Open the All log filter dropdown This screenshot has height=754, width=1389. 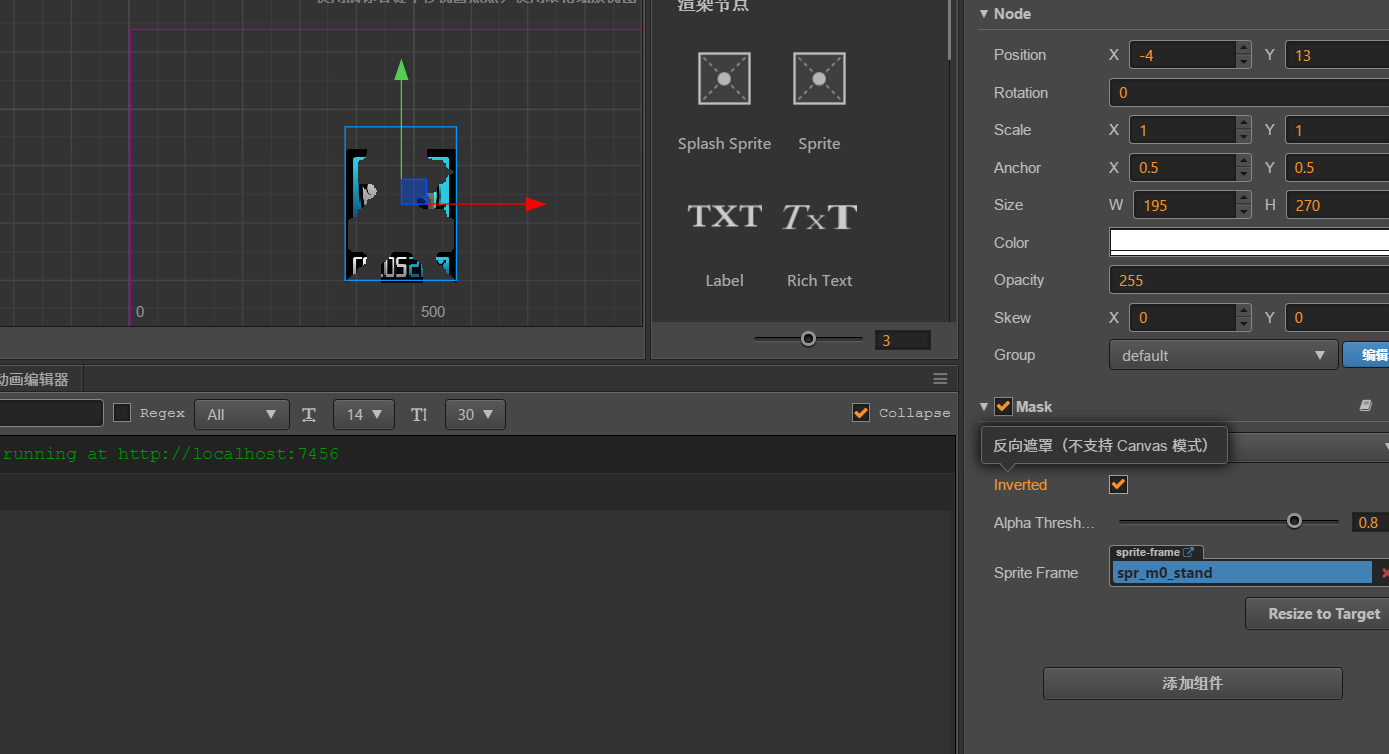pos(241,414)
